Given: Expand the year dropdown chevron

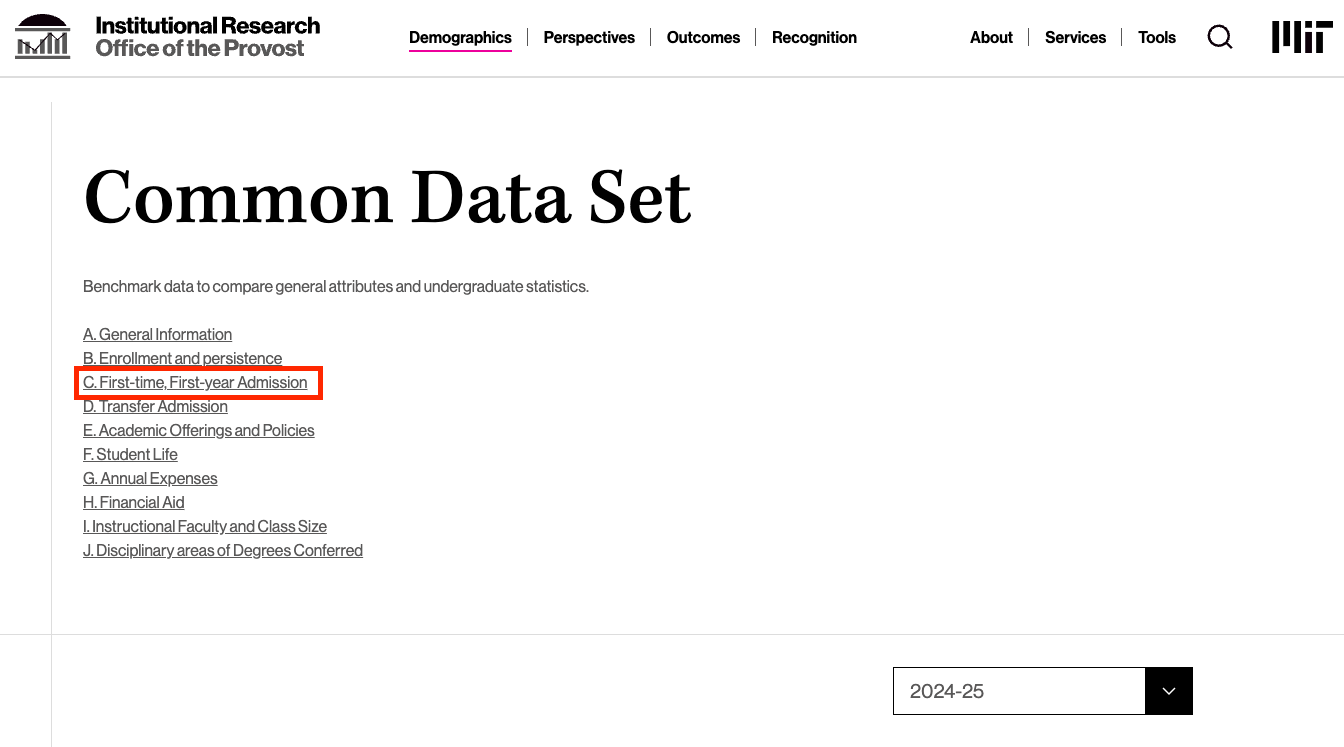Looking at the screenshot, I should (x=1169, y=691).
